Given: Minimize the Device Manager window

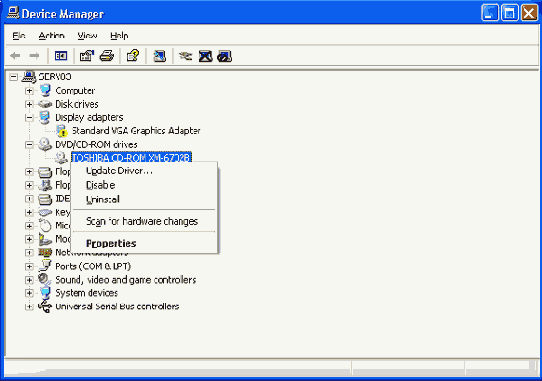Looking at the screenshot, I should coord(490,13).
